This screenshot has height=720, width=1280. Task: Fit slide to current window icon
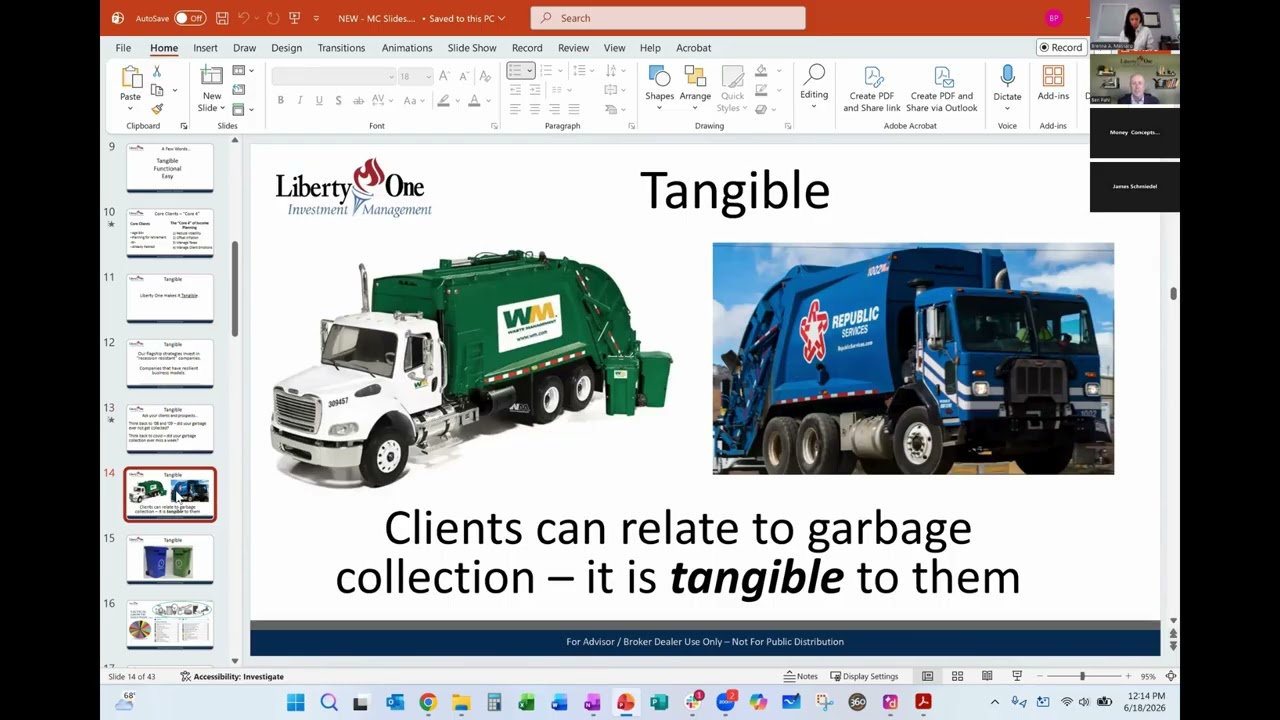[1170, 676]
